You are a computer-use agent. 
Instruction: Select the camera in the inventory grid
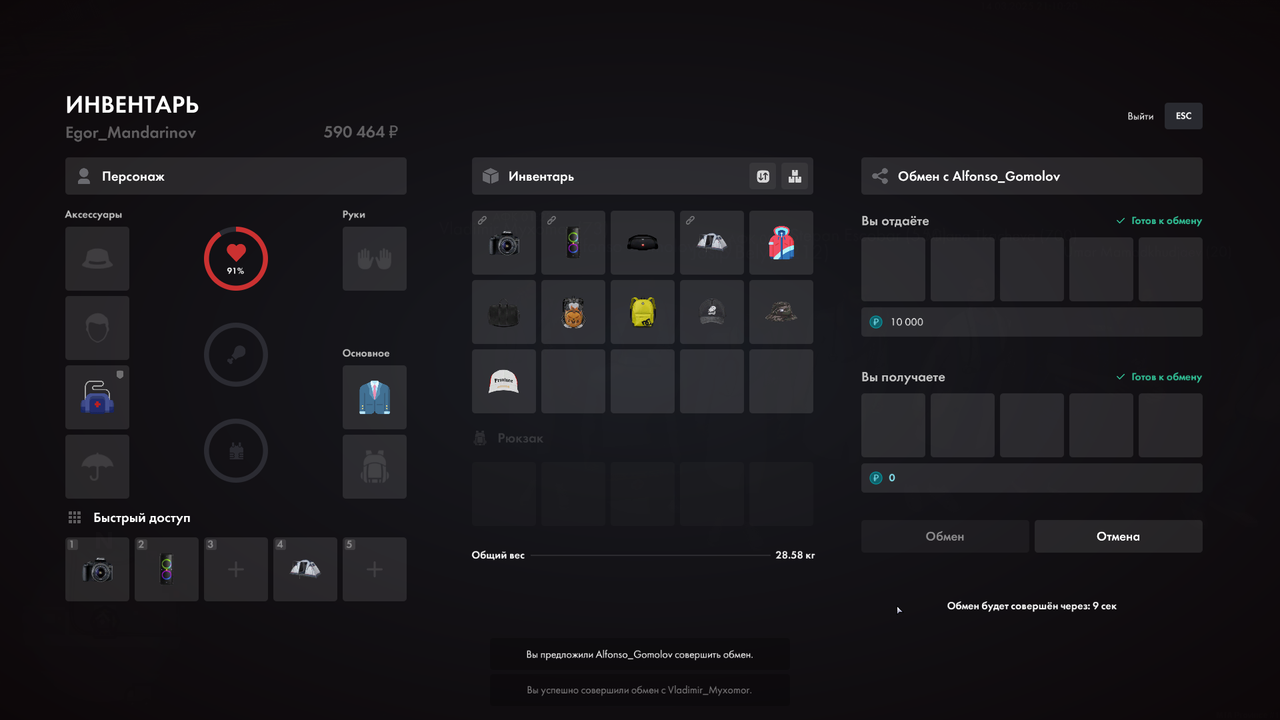504,242
